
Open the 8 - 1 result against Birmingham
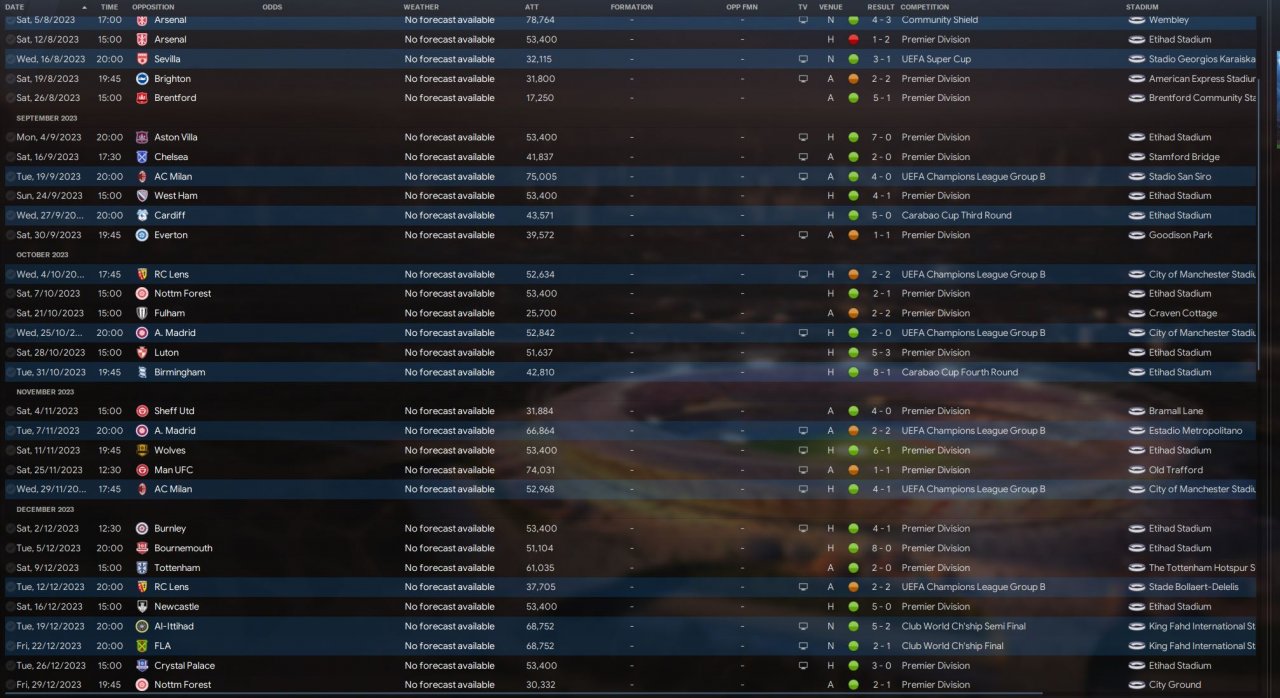coord(881,372)
